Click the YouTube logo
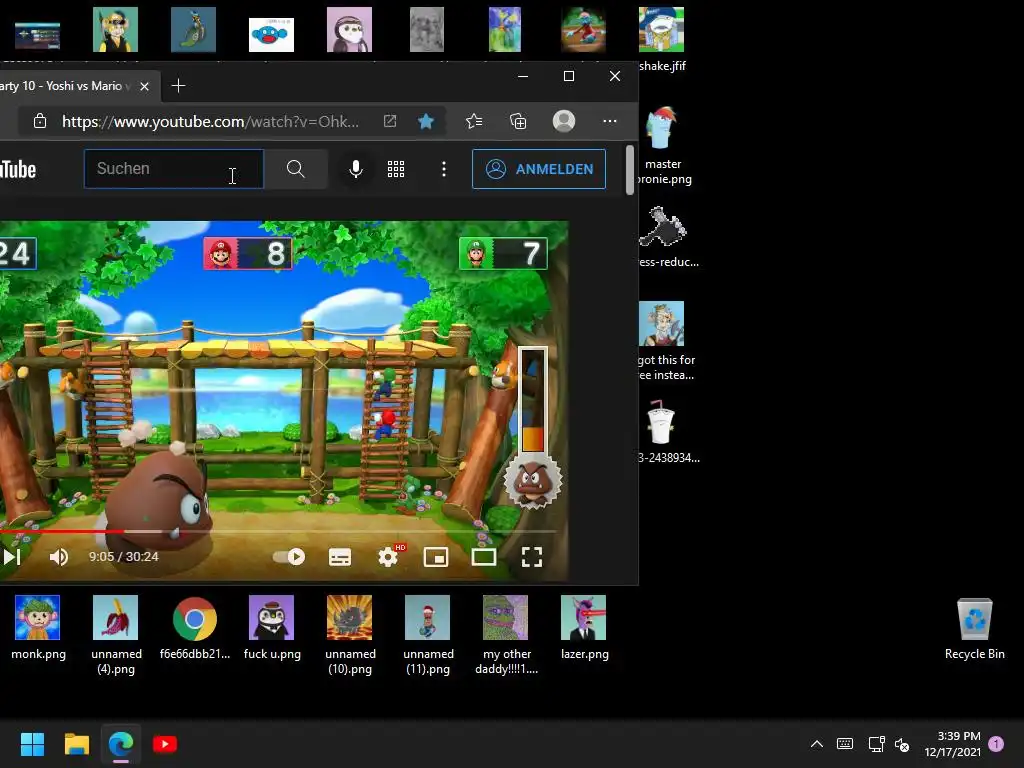The width and height of the screenshot is (1024, 768). click(18, 169)
